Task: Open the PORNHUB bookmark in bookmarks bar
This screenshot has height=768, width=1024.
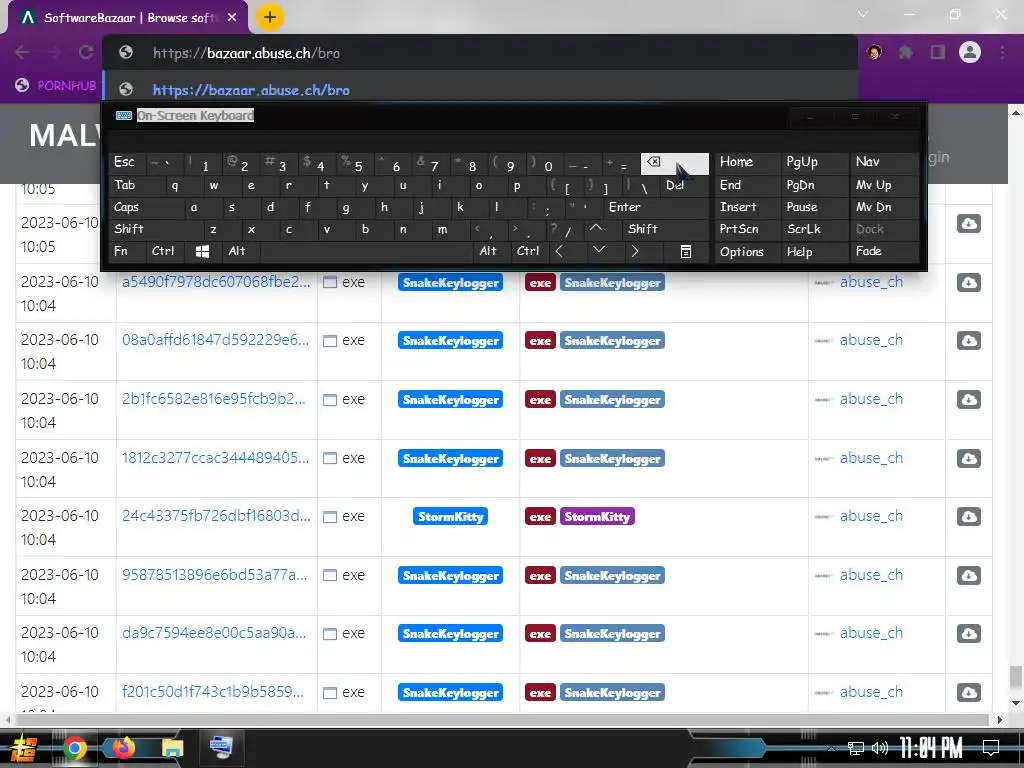Action: (56, 86)
